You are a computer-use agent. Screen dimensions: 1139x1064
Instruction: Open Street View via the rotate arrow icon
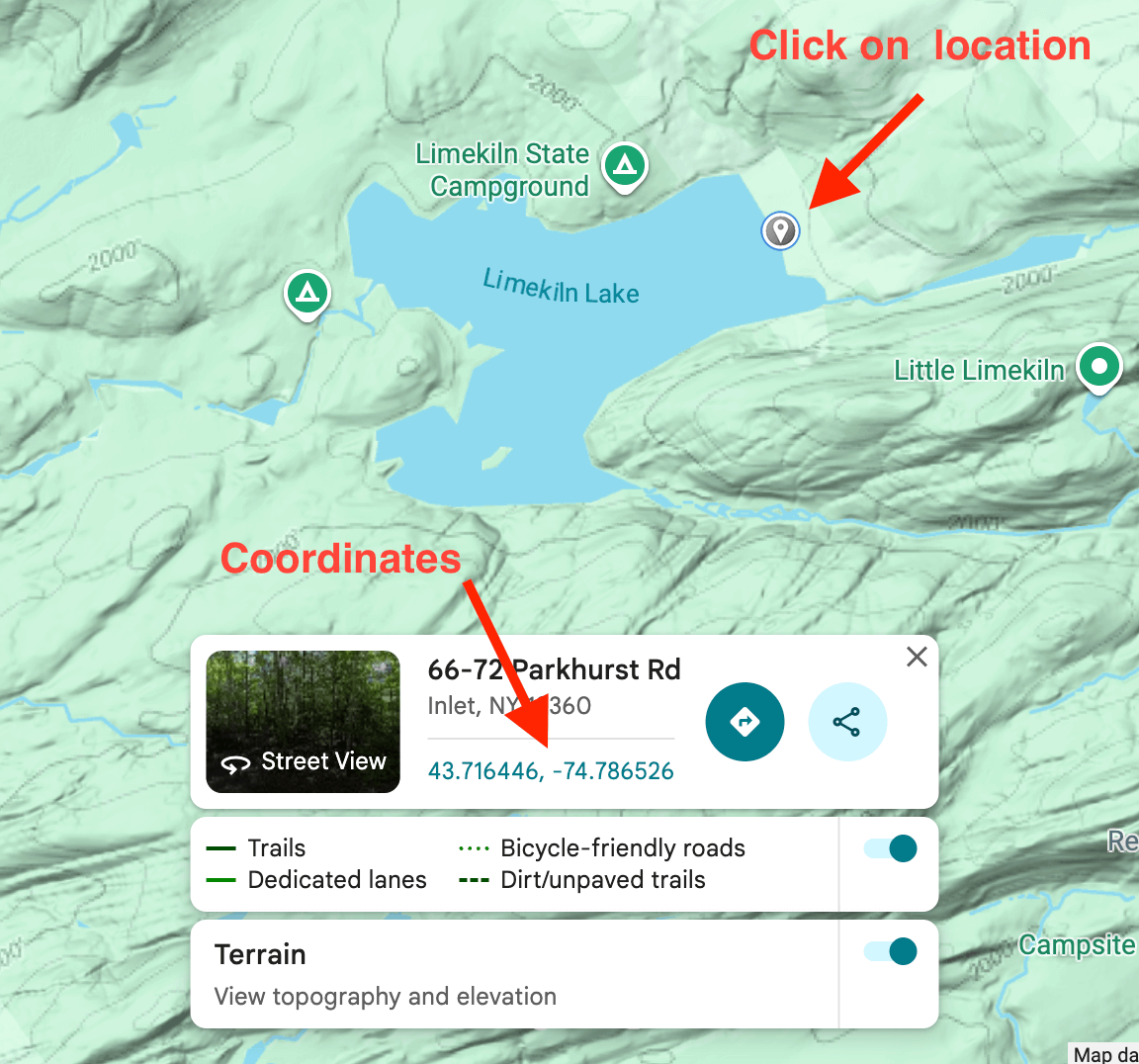[235, 763]
